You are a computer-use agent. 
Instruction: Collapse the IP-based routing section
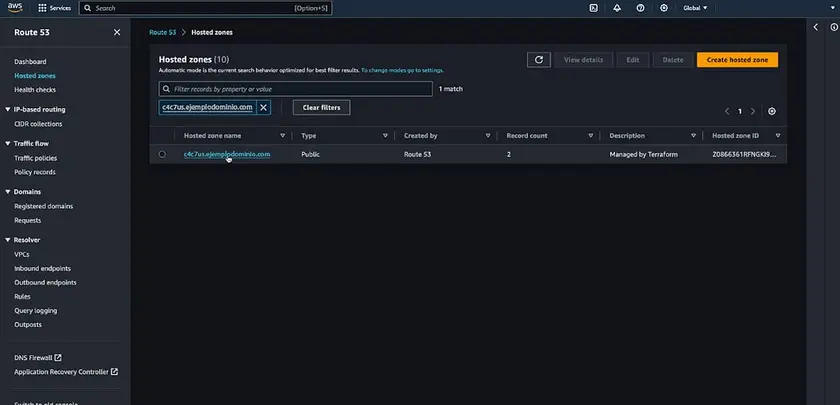tap(8, 109)
